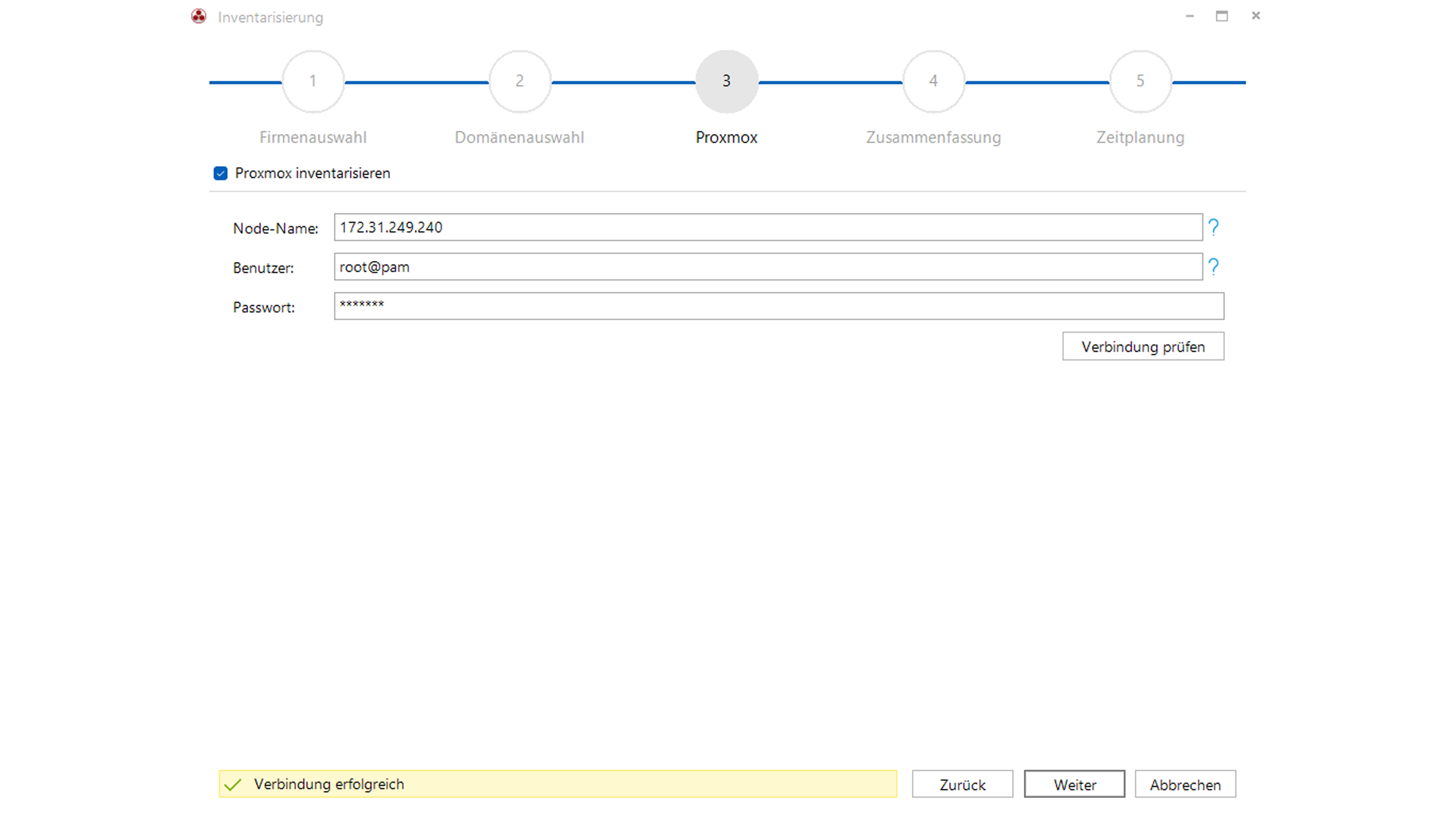Image resolution: width=1456 pixels, height=819 pixels.
Task: Uncheck Proxmox inventarisieren checkbox
Action: (x=221, y=173)
